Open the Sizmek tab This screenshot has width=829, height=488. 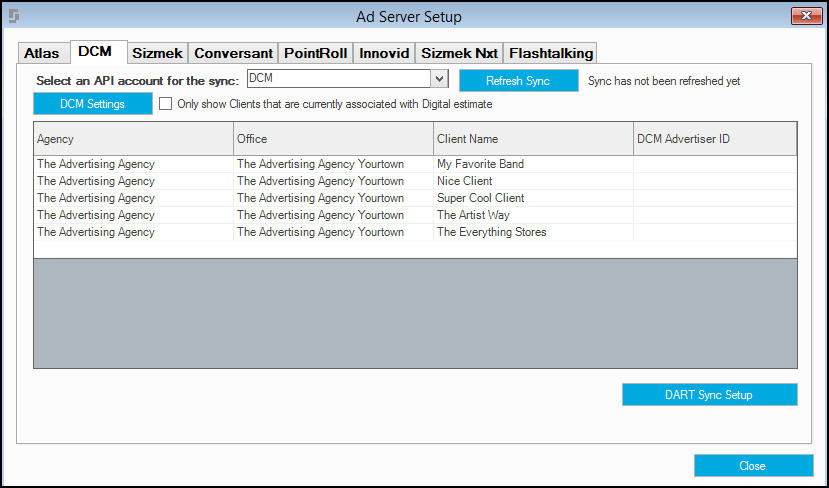(158, 53)
